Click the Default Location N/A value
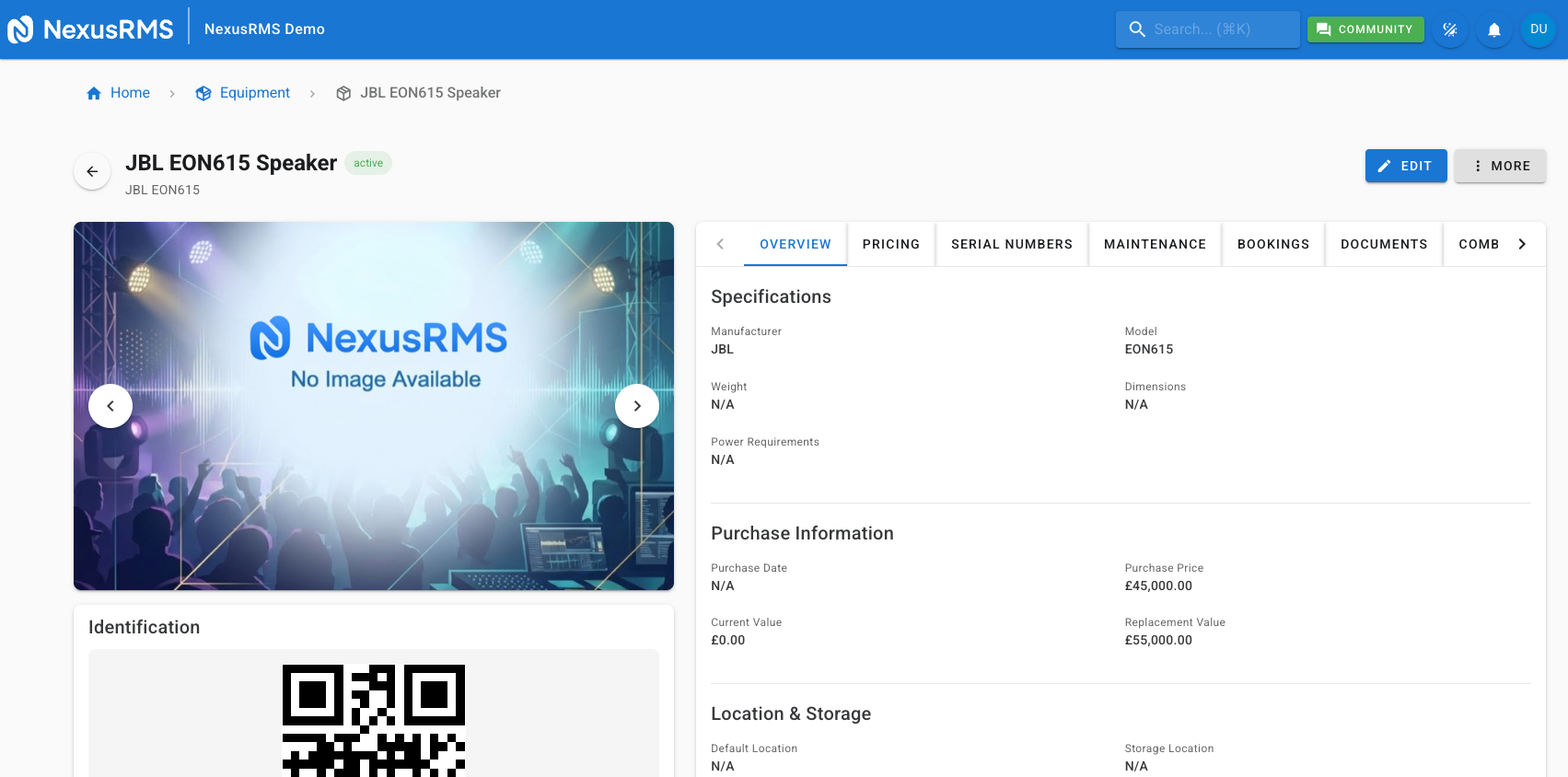 (723, 766)
